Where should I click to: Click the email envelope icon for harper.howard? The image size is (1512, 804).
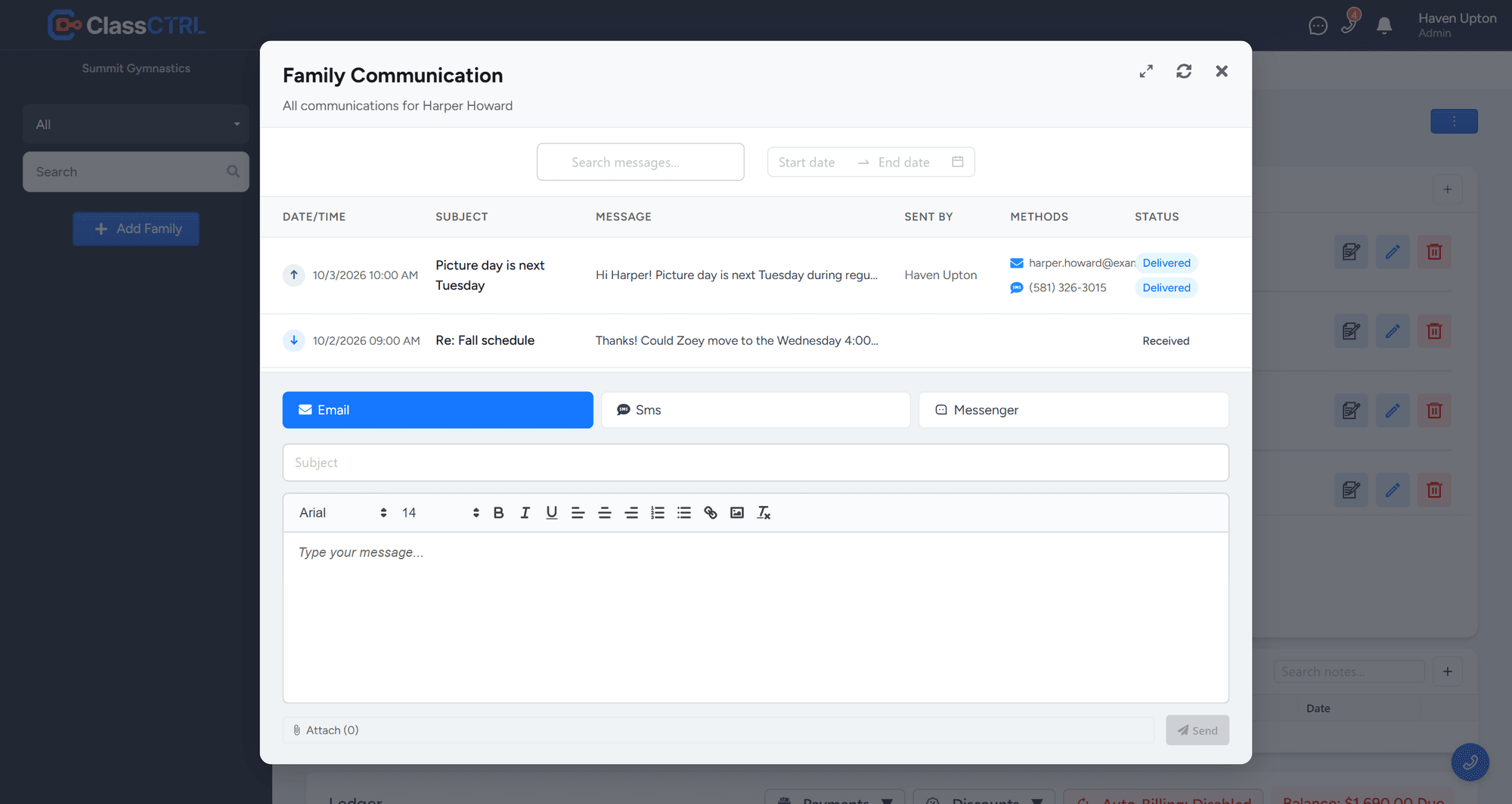[1017, 263]
